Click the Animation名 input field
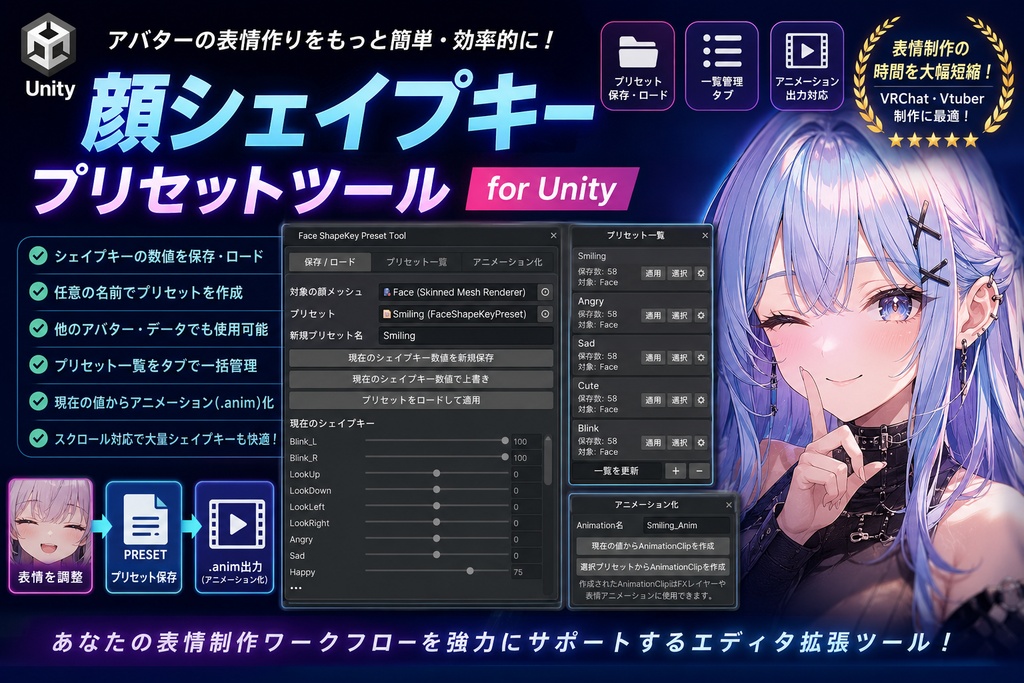This screenshot has height=683, width=1024. pos(685,525)
